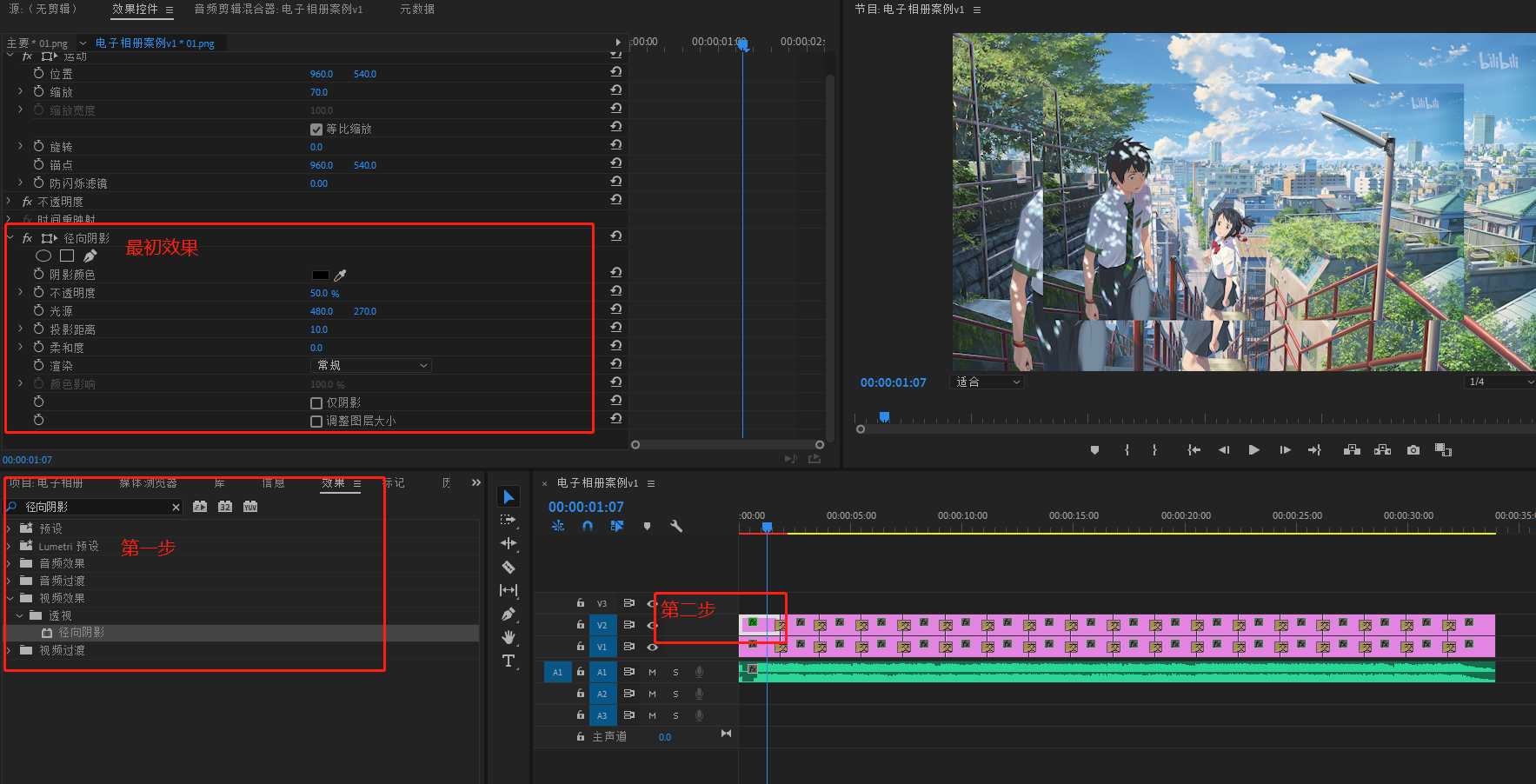
Task: Add a marker in the program monitor
Action: [1094, 449]
